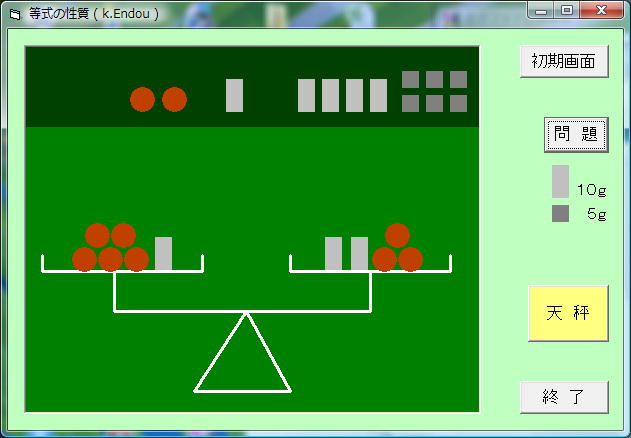
Task: Click the 10g legend weight swatch
Action: 560,182
